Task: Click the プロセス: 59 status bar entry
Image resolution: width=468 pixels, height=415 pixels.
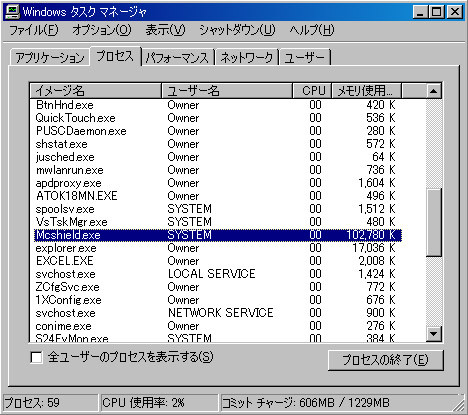Action: pyautogui.click(x=50, y=403)
